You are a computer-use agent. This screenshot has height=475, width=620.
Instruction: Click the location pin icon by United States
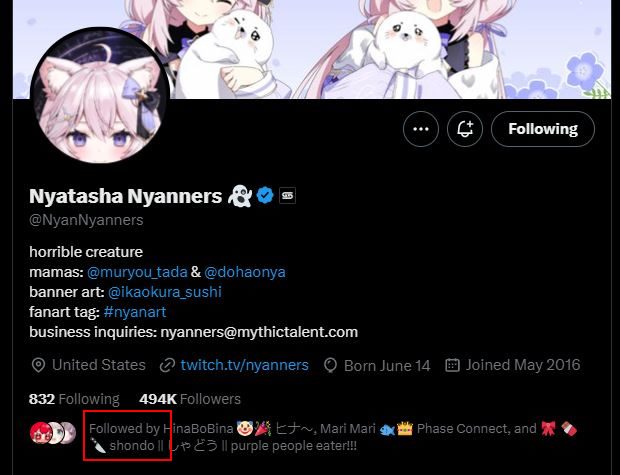(x=38, y=365)
